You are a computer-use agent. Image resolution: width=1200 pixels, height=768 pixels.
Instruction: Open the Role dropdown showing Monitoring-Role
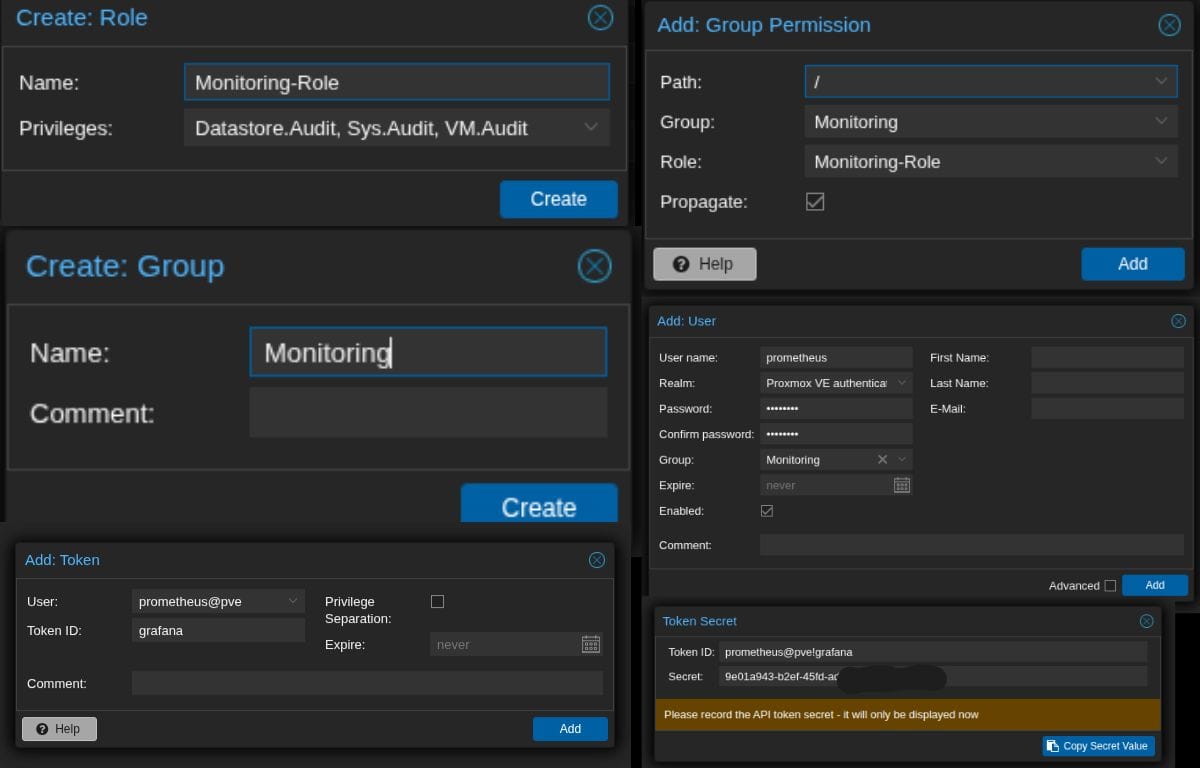pos(1161,161)
